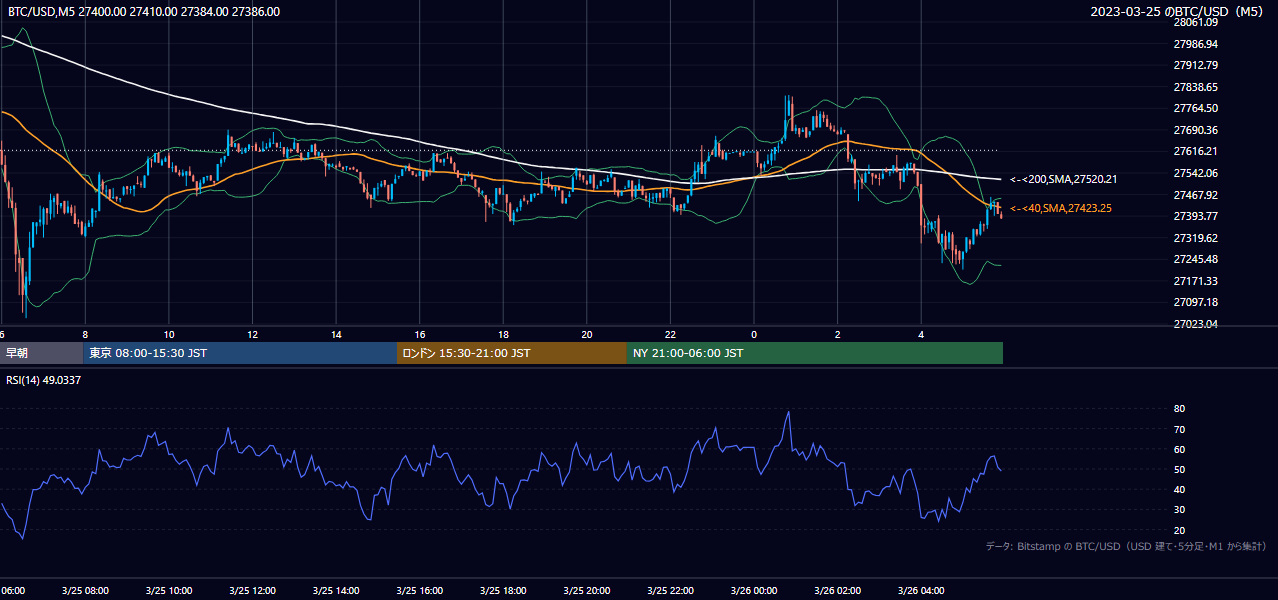The image size is (1278, 600).
Task: Select the 3/26 00:00 time axis label
Action: tap(754, 591)
